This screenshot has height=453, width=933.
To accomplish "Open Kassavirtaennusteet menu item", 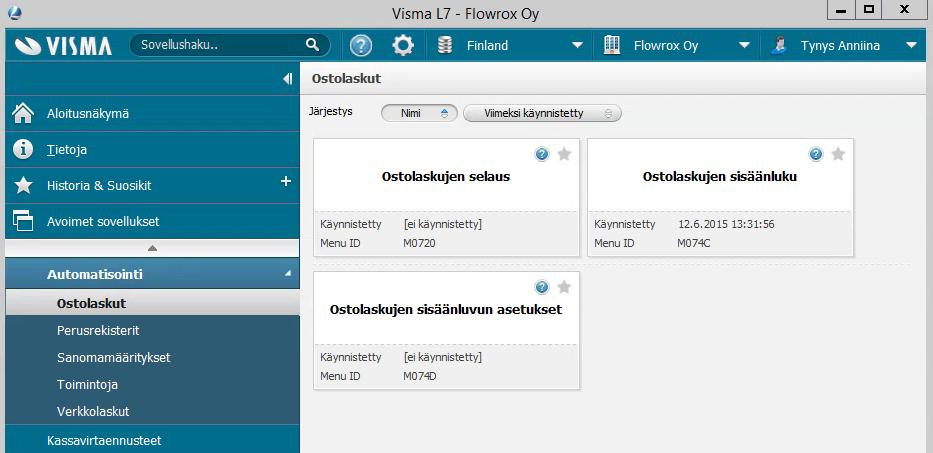I will pyautogui.click(x=152, y=440).
